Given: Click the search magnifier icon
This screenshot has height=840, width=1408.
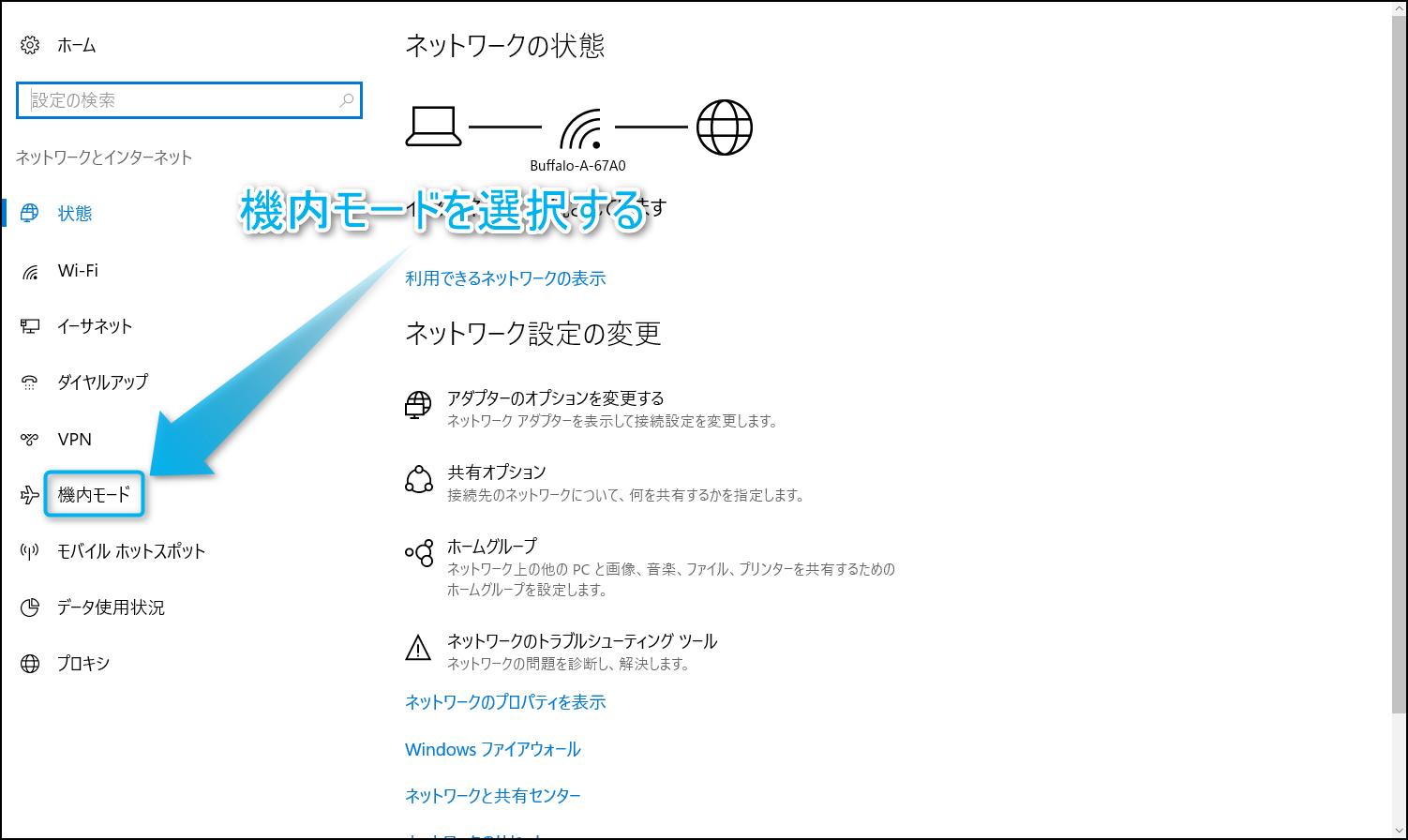Looking at the screenshot, I should click(x=346, y=100).
